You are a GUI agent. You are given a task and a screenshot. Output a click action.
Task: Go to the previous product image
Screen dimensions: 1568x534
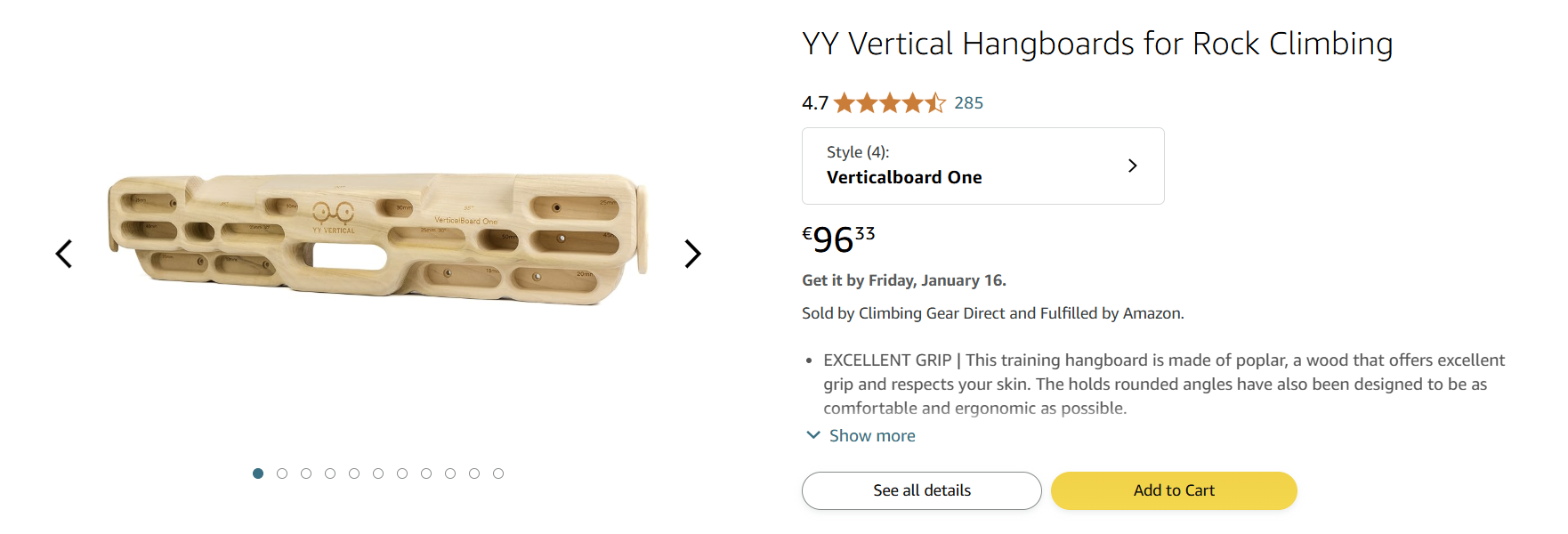[x=64, y=254]
